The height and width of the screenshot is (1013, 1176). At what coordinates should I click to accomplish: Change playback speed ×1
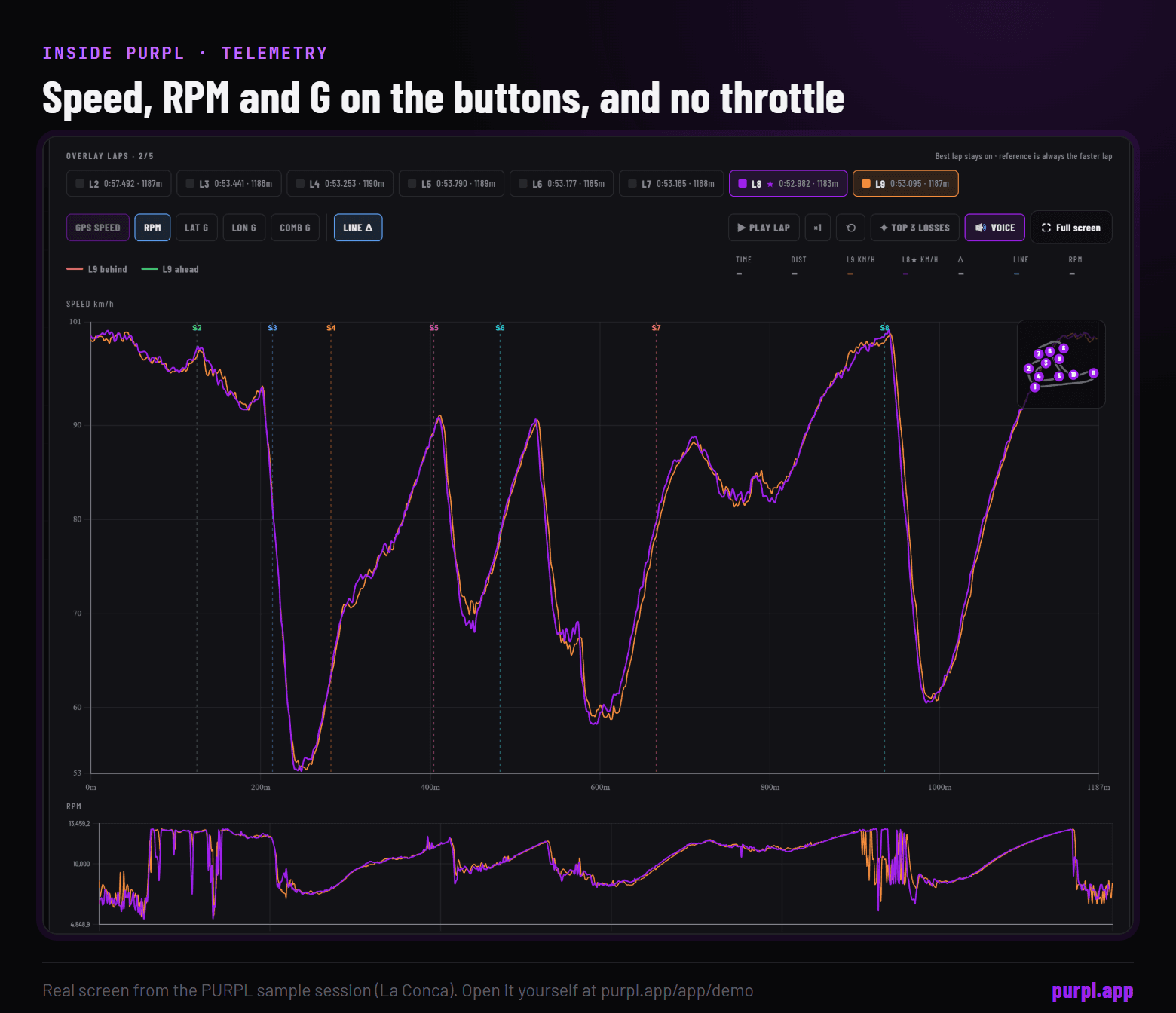818,228
